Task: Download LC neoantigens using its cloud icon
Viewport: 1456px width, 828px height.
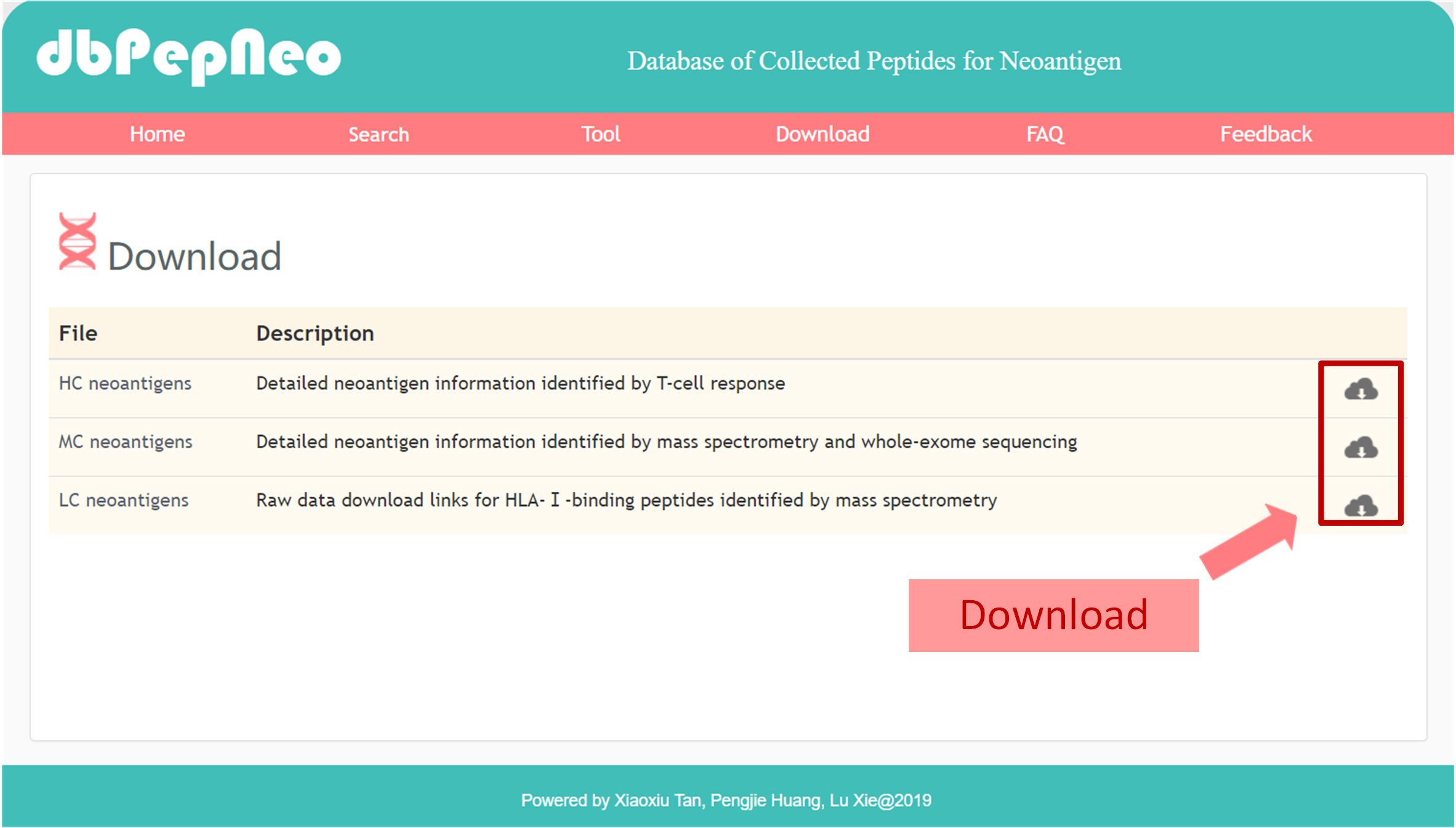Action: coord(1361,505)
